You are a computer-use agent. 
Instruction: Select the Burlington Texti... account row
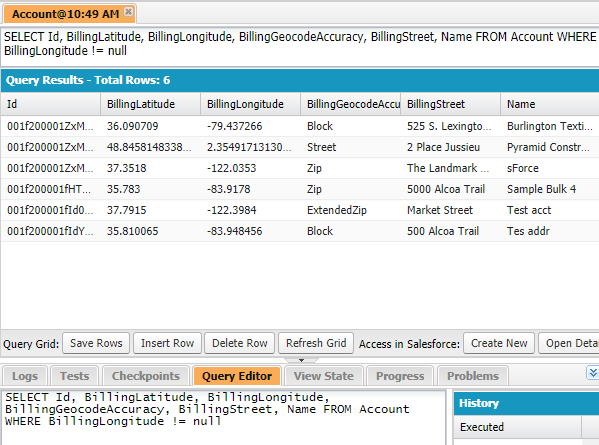pos(300,126)
